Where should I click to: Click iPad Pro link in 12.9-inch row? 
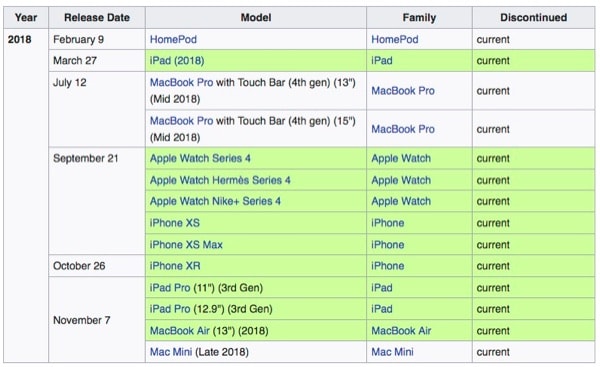170,308
